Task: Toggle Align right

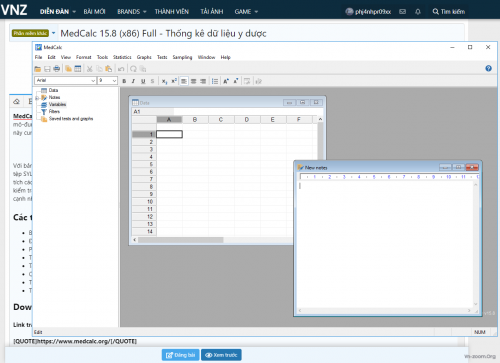Action: click(203, 81)
